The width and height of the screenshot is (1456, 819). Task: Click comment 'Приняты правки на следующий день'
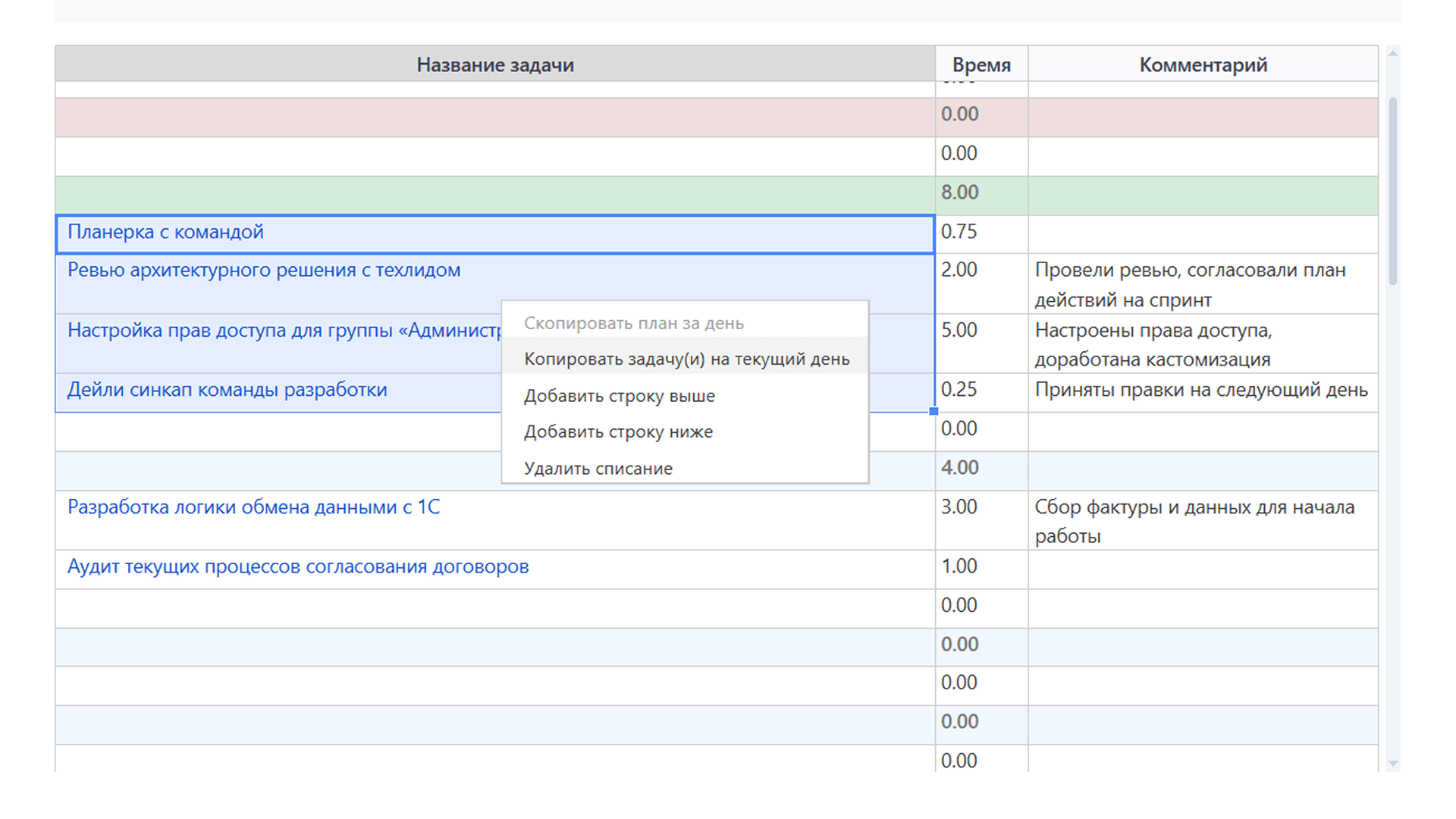coord(1201,390)
